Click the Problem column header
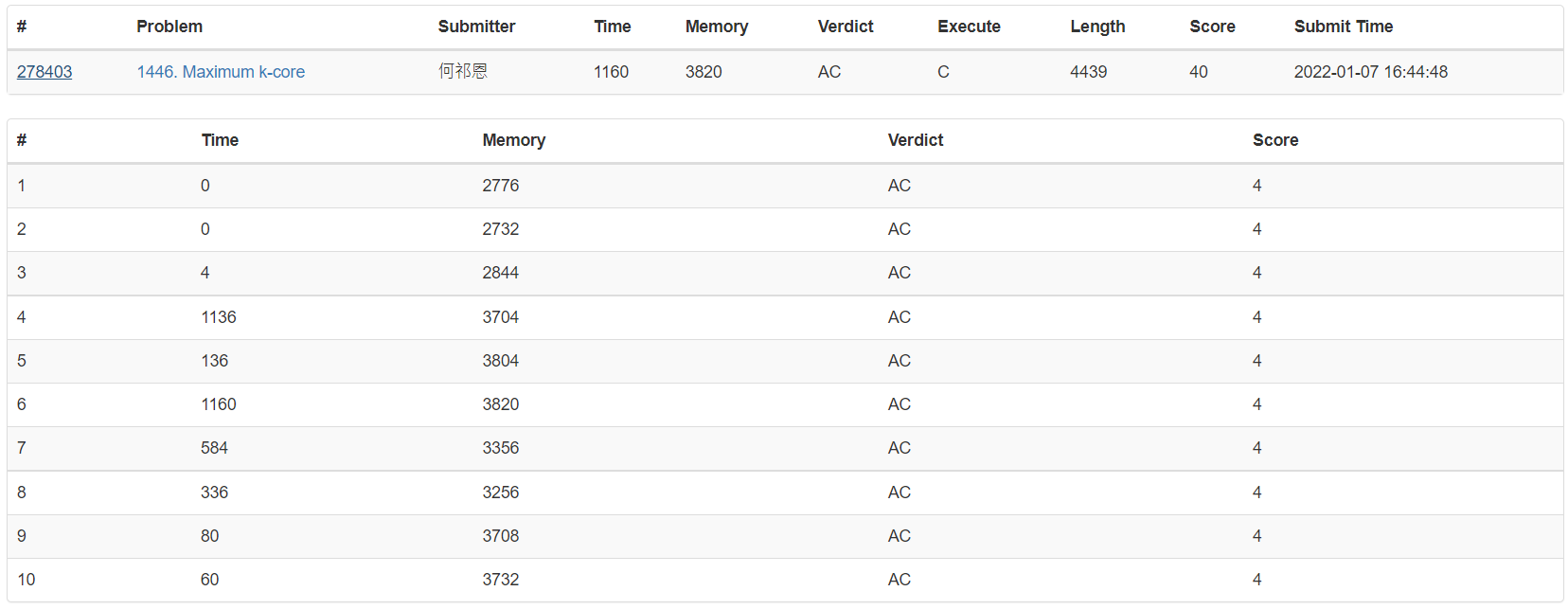 tap(169, 27)
